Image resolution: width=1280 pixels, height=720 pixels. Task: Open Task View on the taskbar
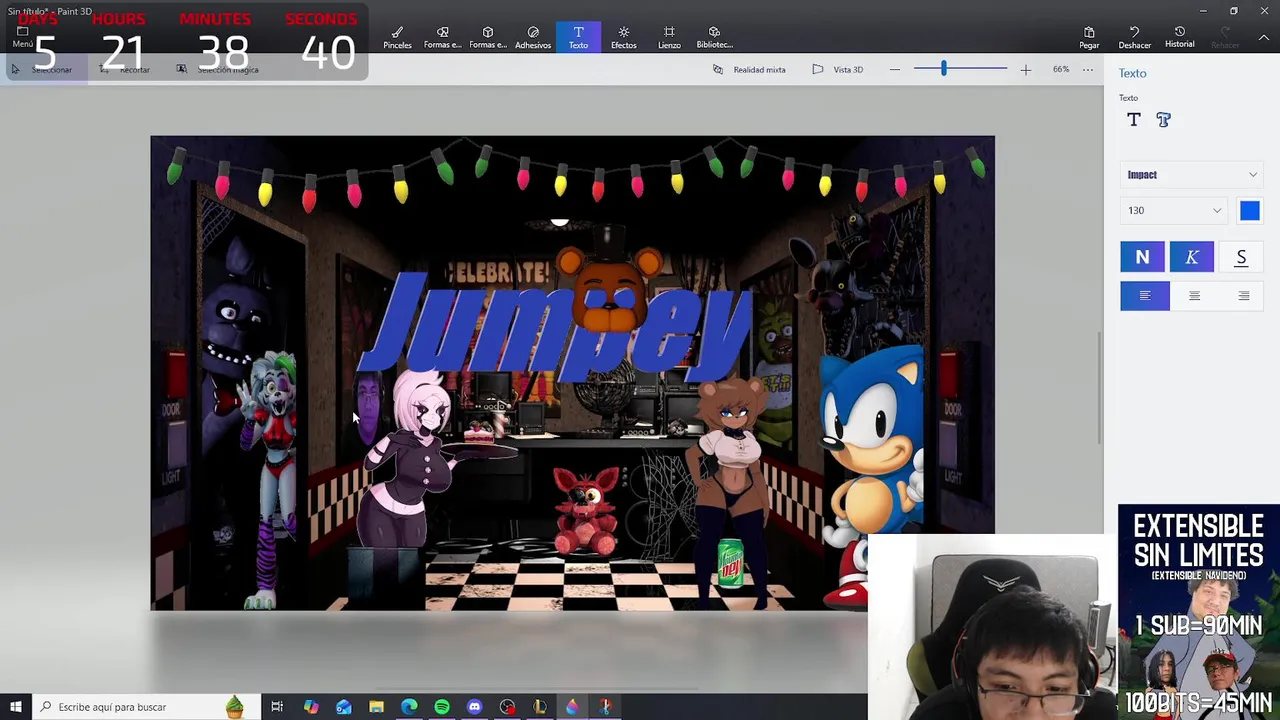277,707
